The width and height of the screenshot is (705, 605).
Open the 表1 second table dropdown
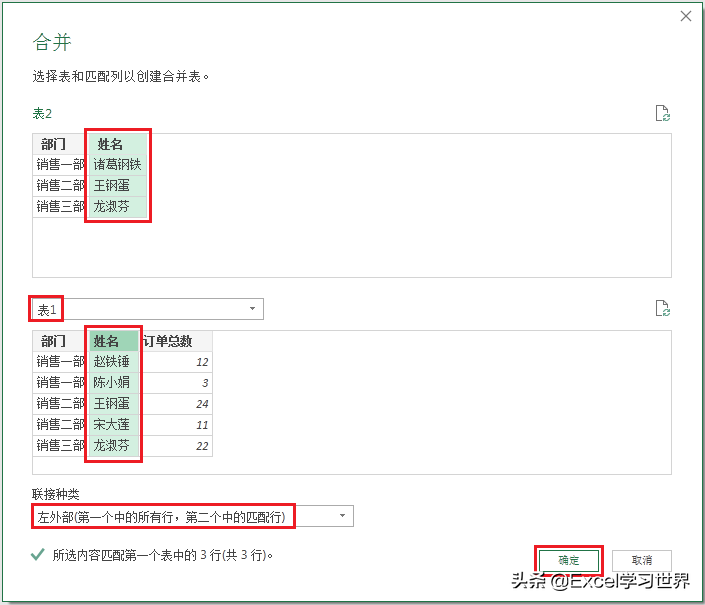coord(148,309)
